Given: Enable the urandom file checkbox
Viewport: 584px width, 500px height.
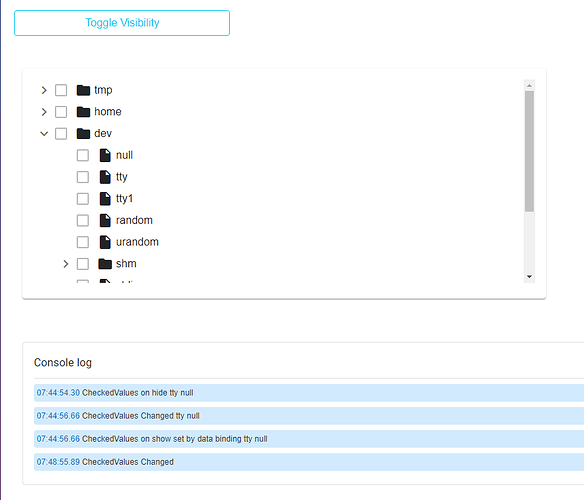Looking at the screenshot, I should pos(83,242).
